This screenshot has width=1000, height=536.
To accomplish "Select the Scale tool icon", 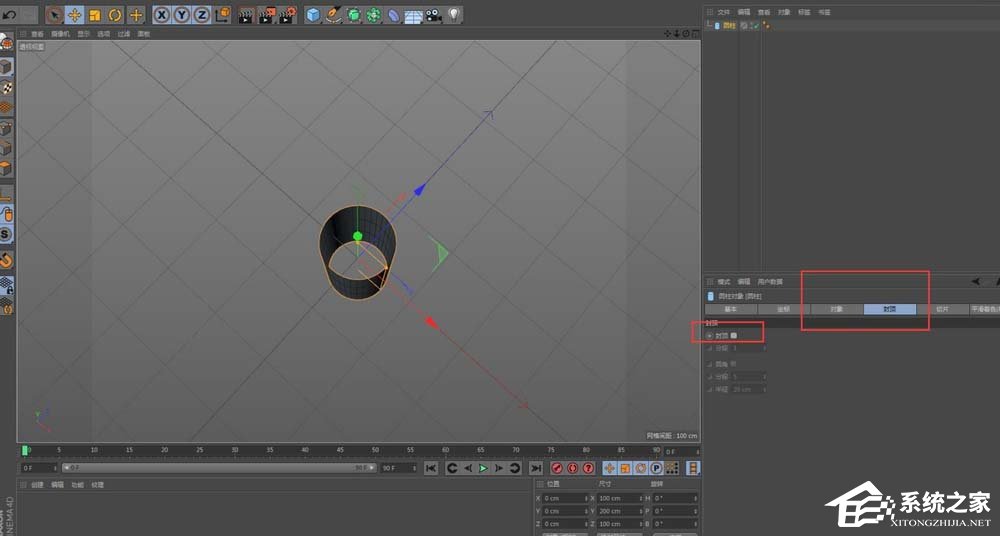I will click(x=95, y=15).
